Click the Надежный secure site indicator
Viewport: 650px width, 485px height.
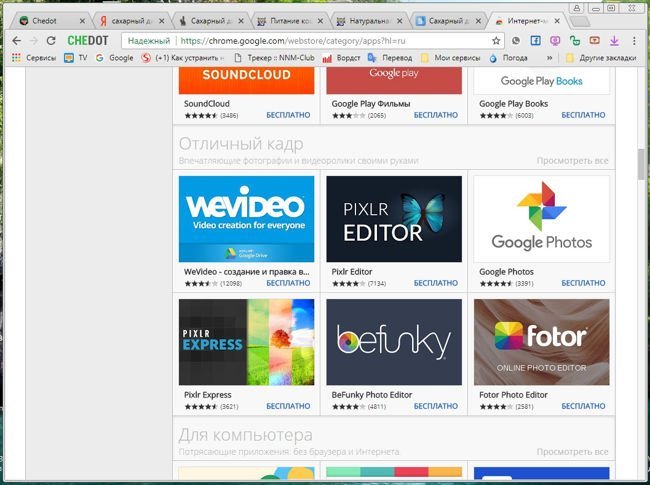[149, 41]
